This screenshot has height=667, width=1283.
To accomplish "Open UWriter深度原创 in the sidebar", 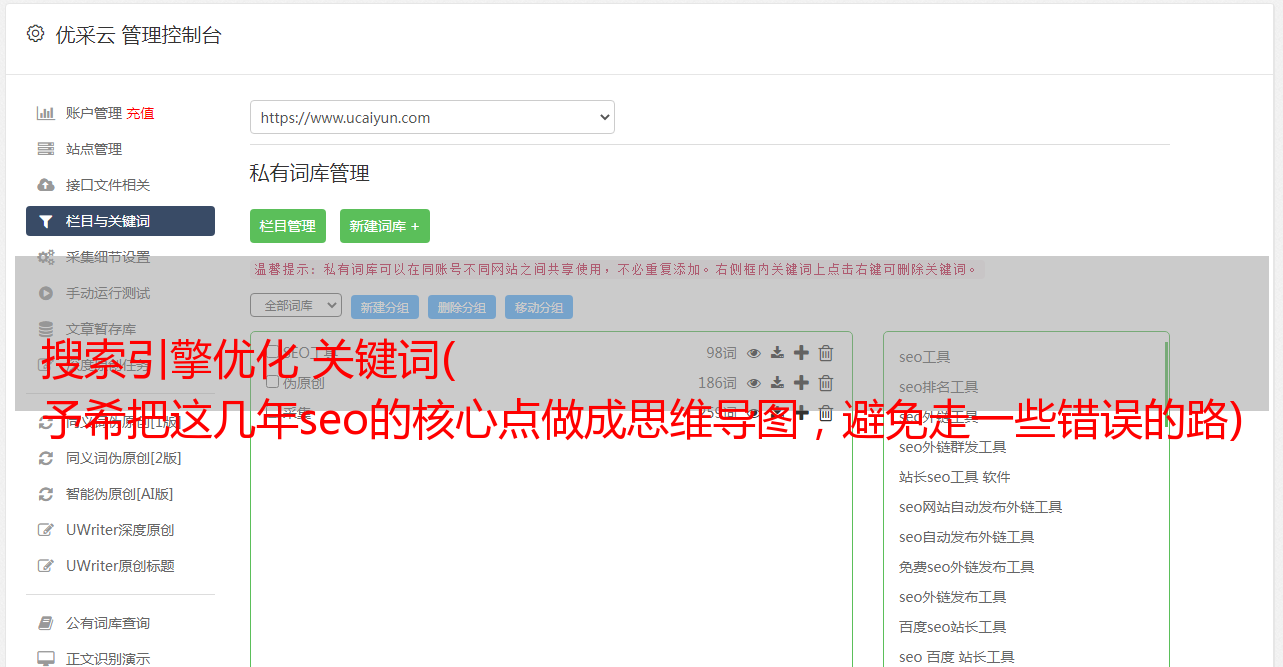I will click(120, 530).
